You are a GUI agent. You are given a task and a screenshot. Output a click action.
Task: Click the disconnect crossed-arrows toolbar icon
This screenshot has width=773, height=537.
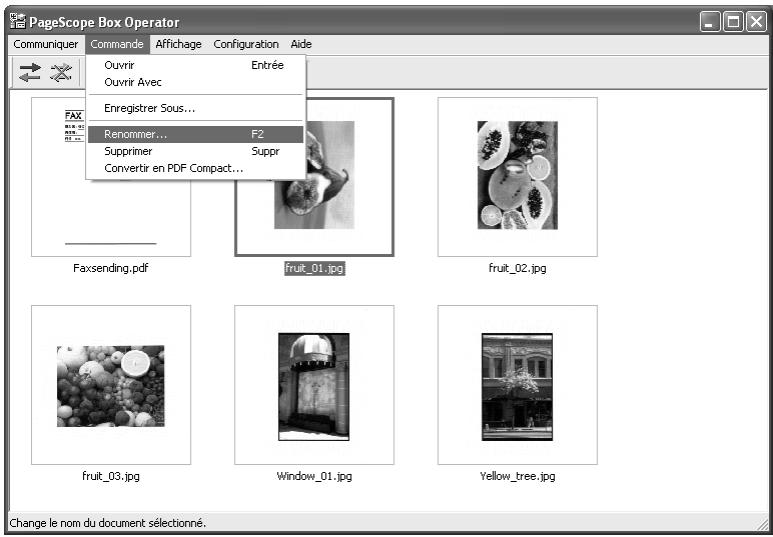(x=61, y=72)
